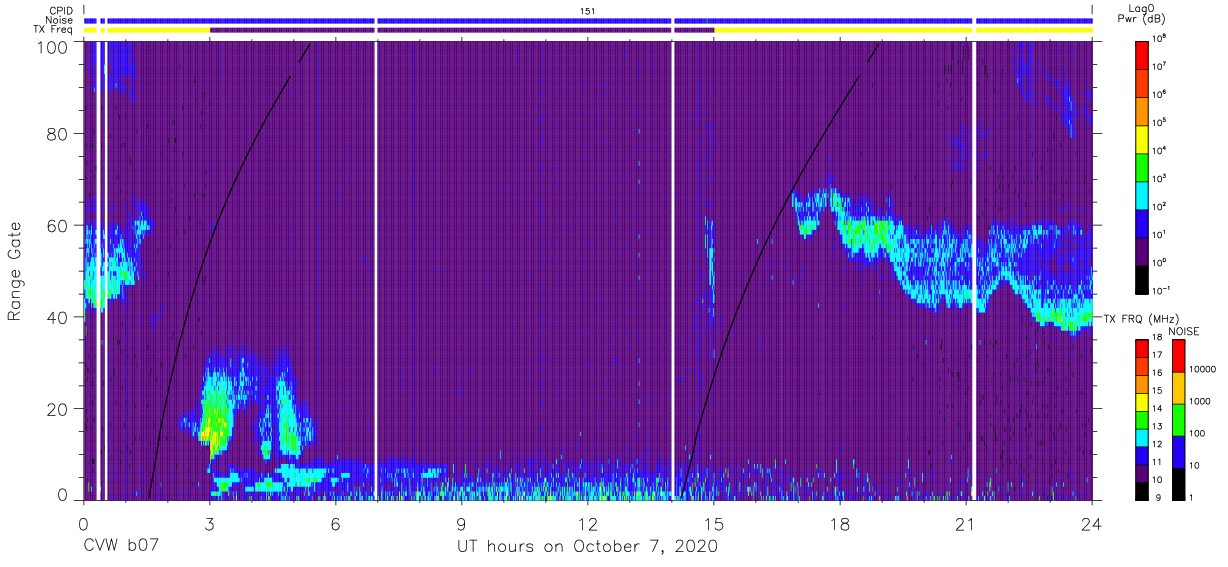Click the blue Noise bar around 12 UT
1228x567 pixels.
[587, 20]
